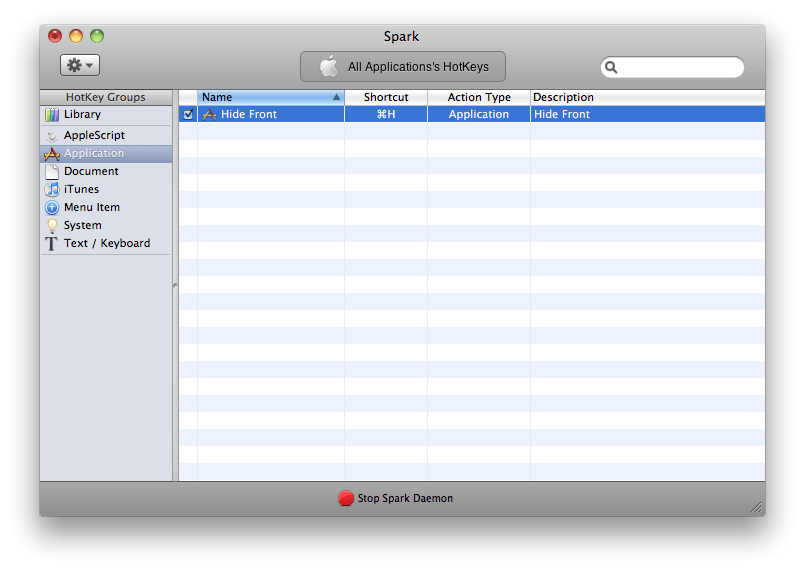Click Stop Spark Daemon button
The image size is (805, 571).
click(396, 498)
